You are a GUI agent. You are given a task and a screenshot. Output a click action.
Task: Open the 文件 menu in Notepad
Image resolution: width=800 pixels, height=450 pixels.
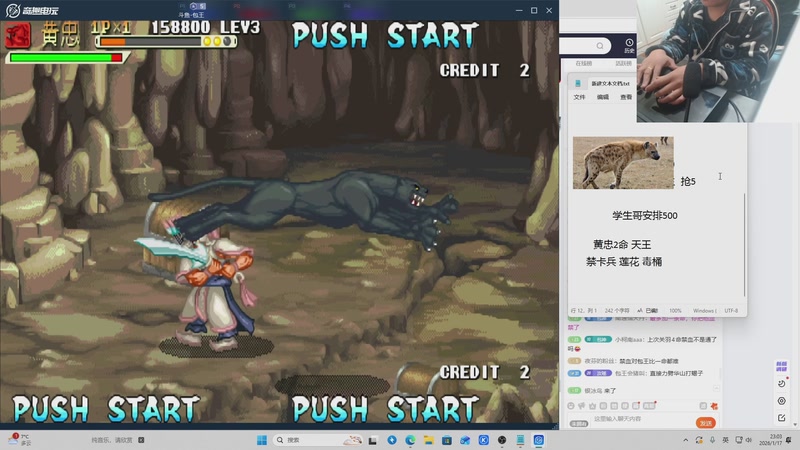click(x=579, y=97)
